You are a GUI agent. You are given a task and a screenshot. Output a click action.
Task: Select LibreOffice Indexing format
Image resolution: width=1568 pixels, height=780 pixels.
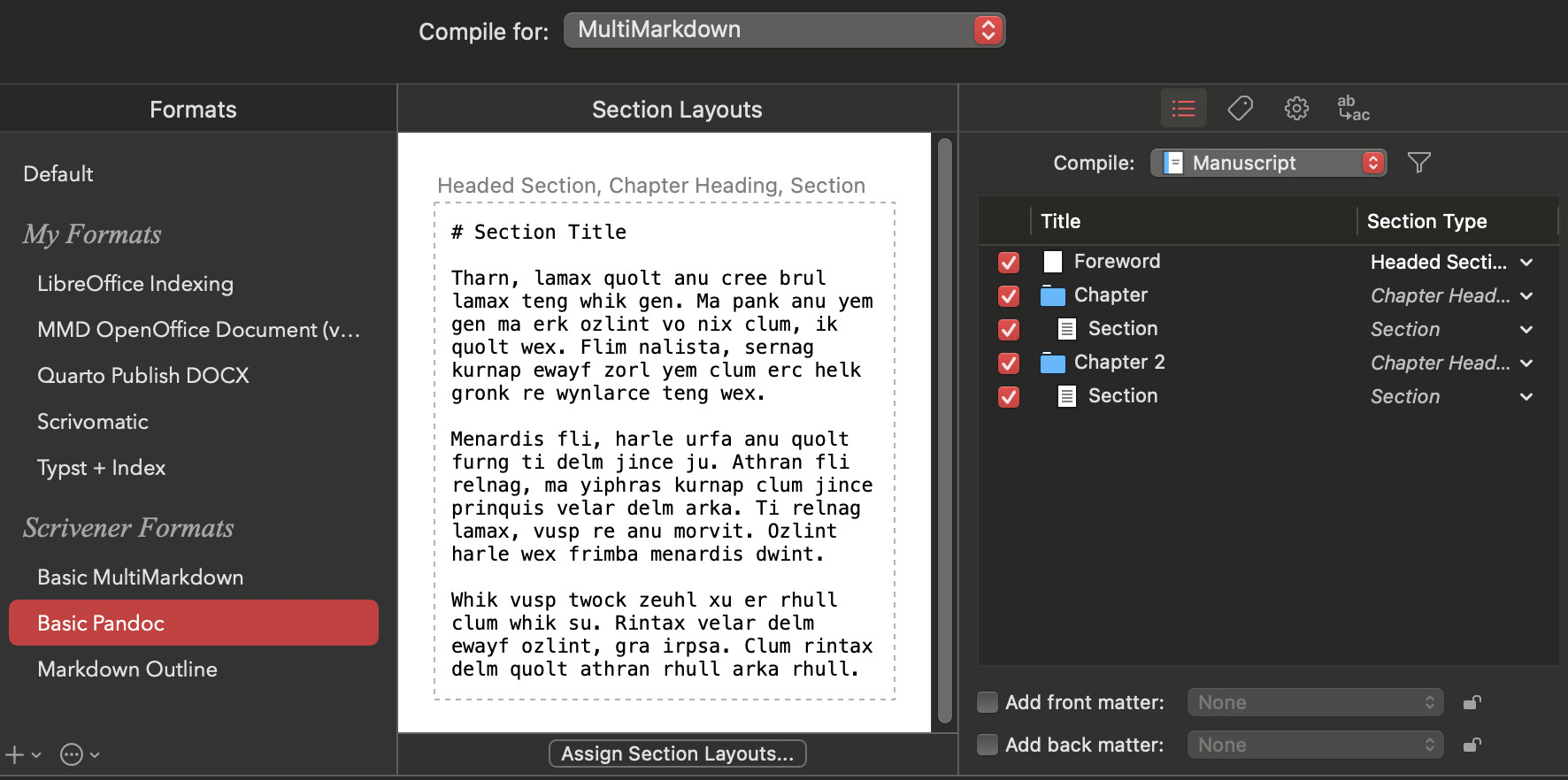[x=135, y=284]
